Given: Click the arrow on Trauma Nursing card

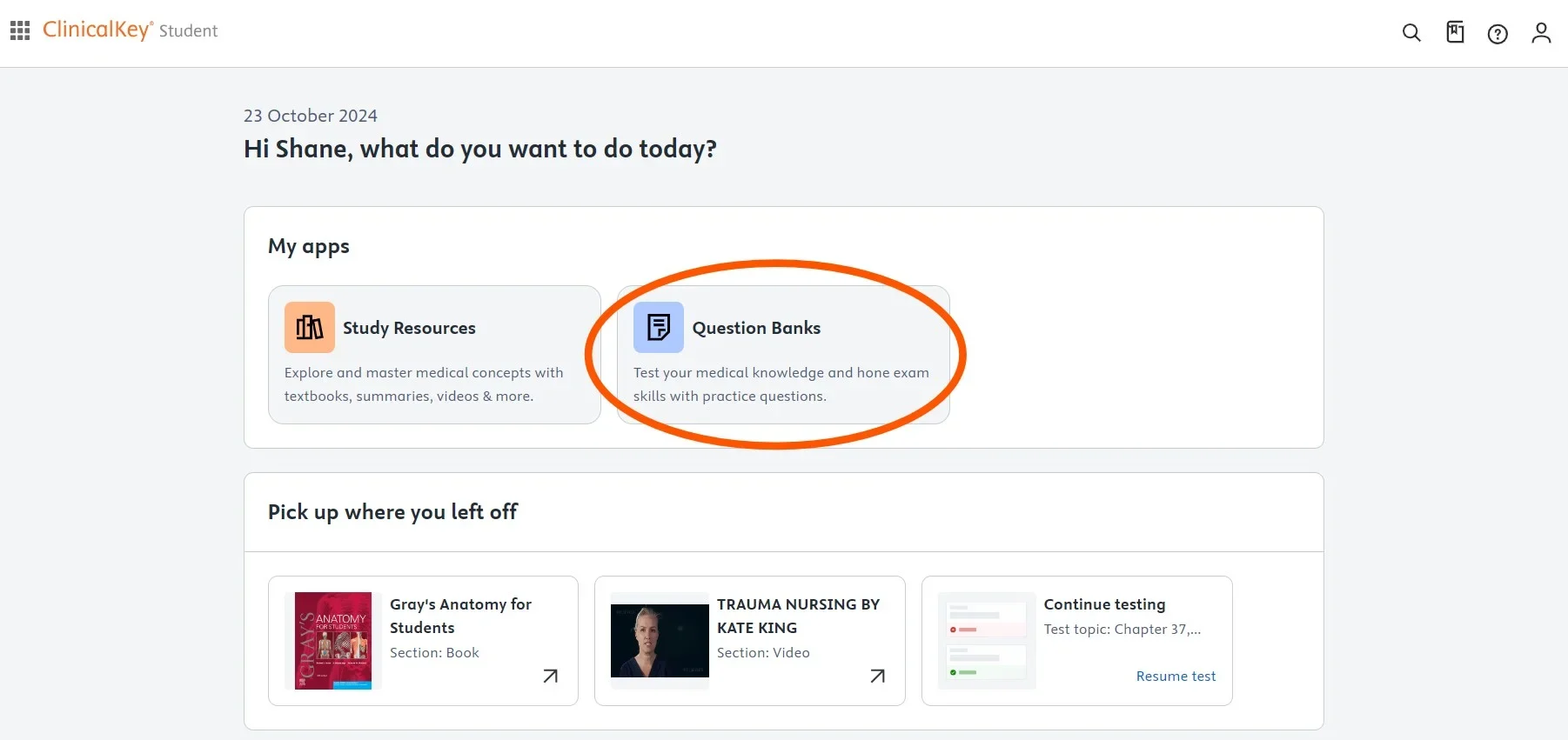Looking at the screenshot, I should click(x=877, y=676).
